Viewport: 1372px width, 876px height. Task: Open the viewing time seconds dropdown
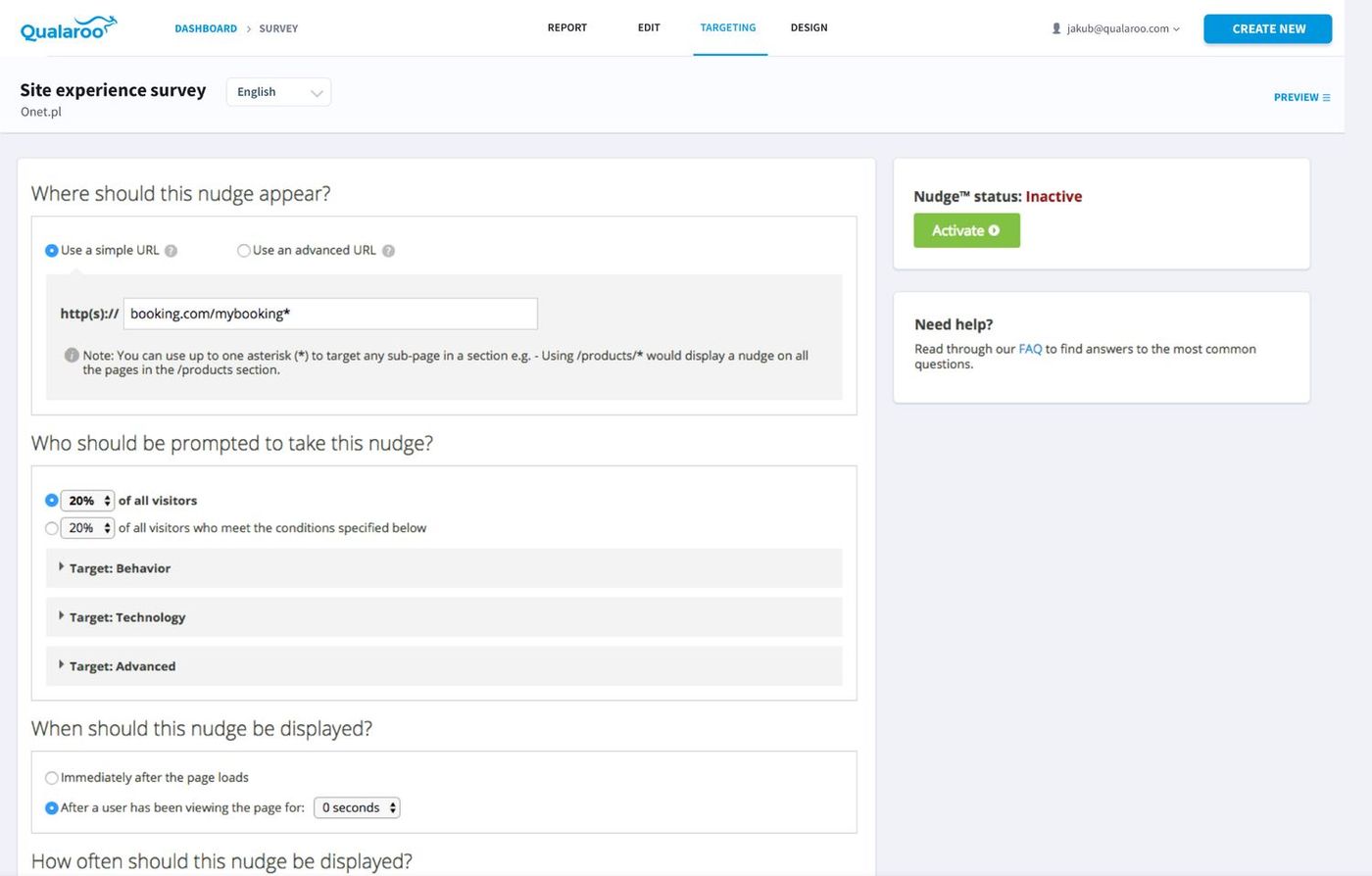[358, 808]
